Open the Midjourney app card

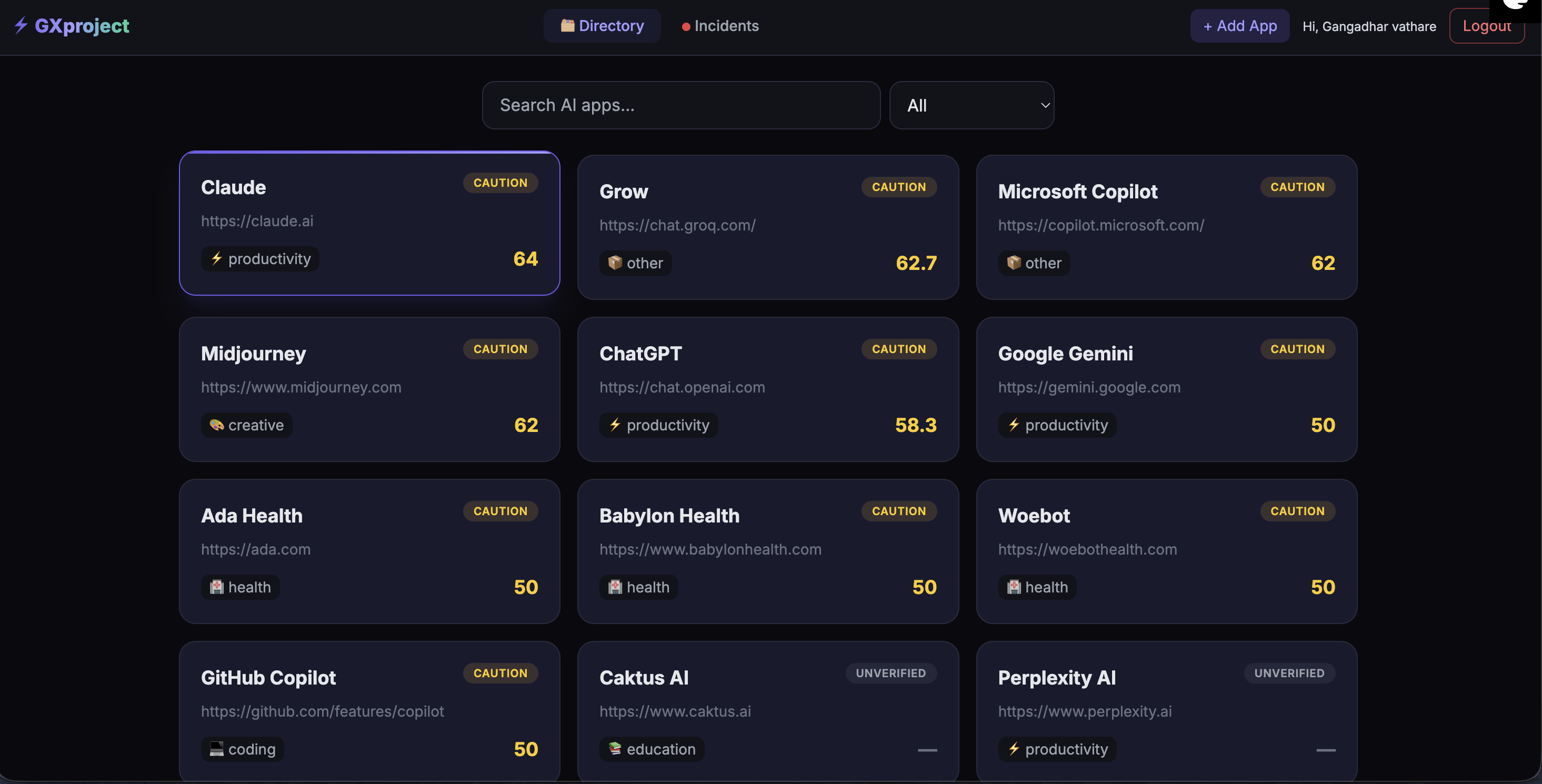pyautogui.click(x=369, y=389)
